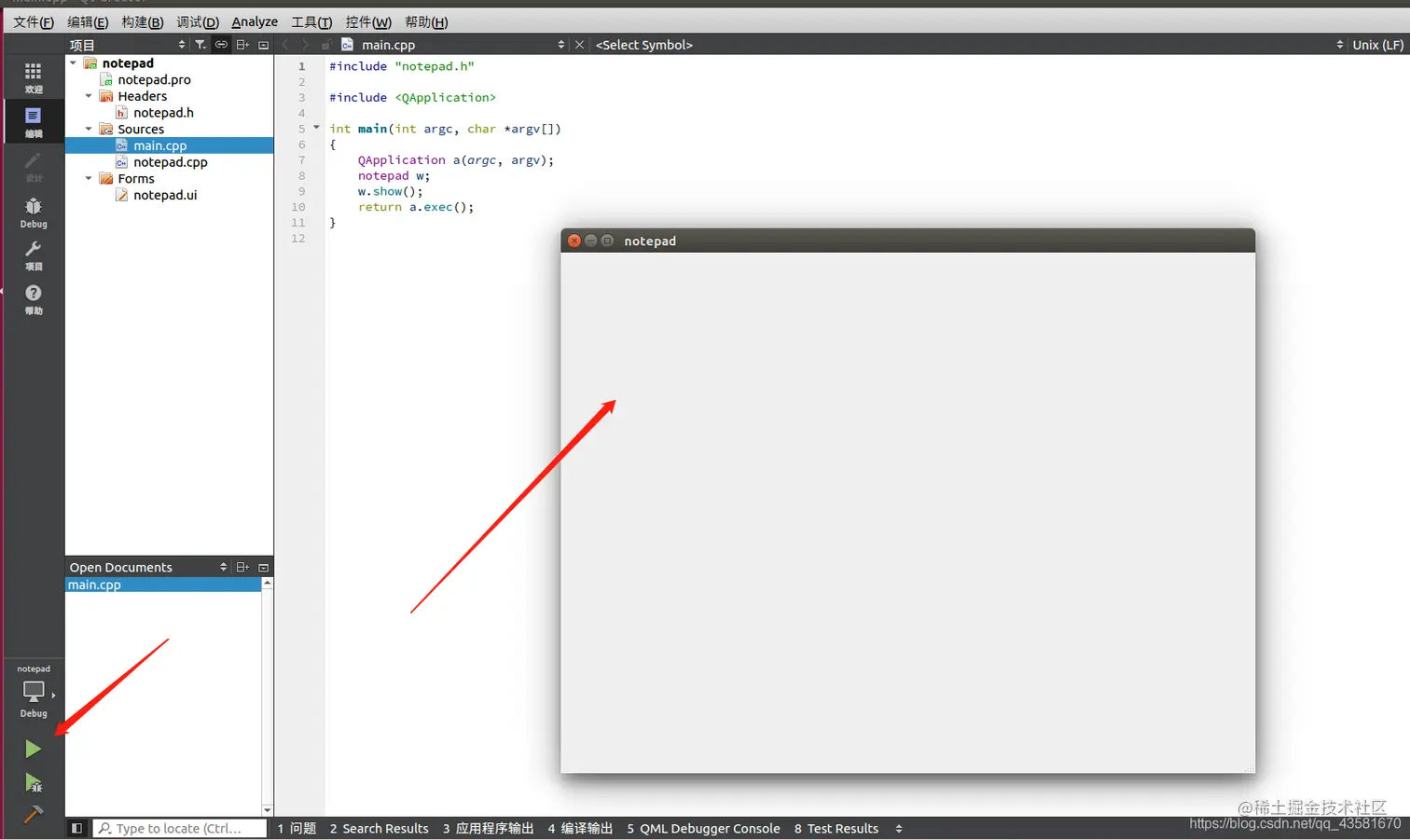Open the Debug mode in sidebar
The image size is (1410, 840).
pyautogui.click(x=33, y=212)
